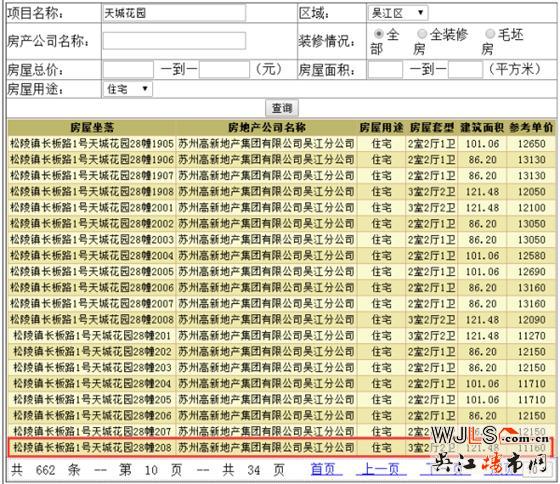
Task: Click 3室2厅2卫 cell in the 1908 row
Action: coord(431,192)
